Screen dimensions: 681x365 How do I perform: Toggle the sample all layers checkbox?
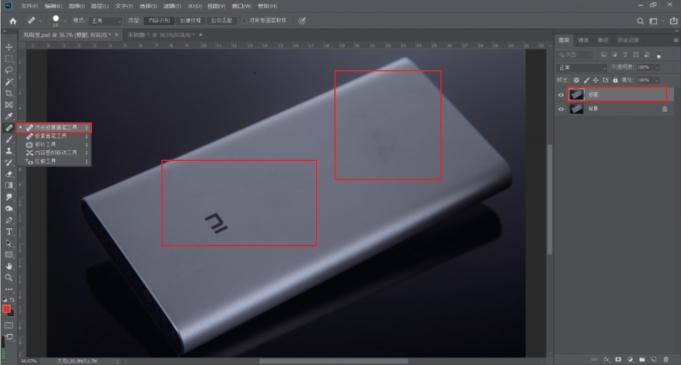point(244,20)
